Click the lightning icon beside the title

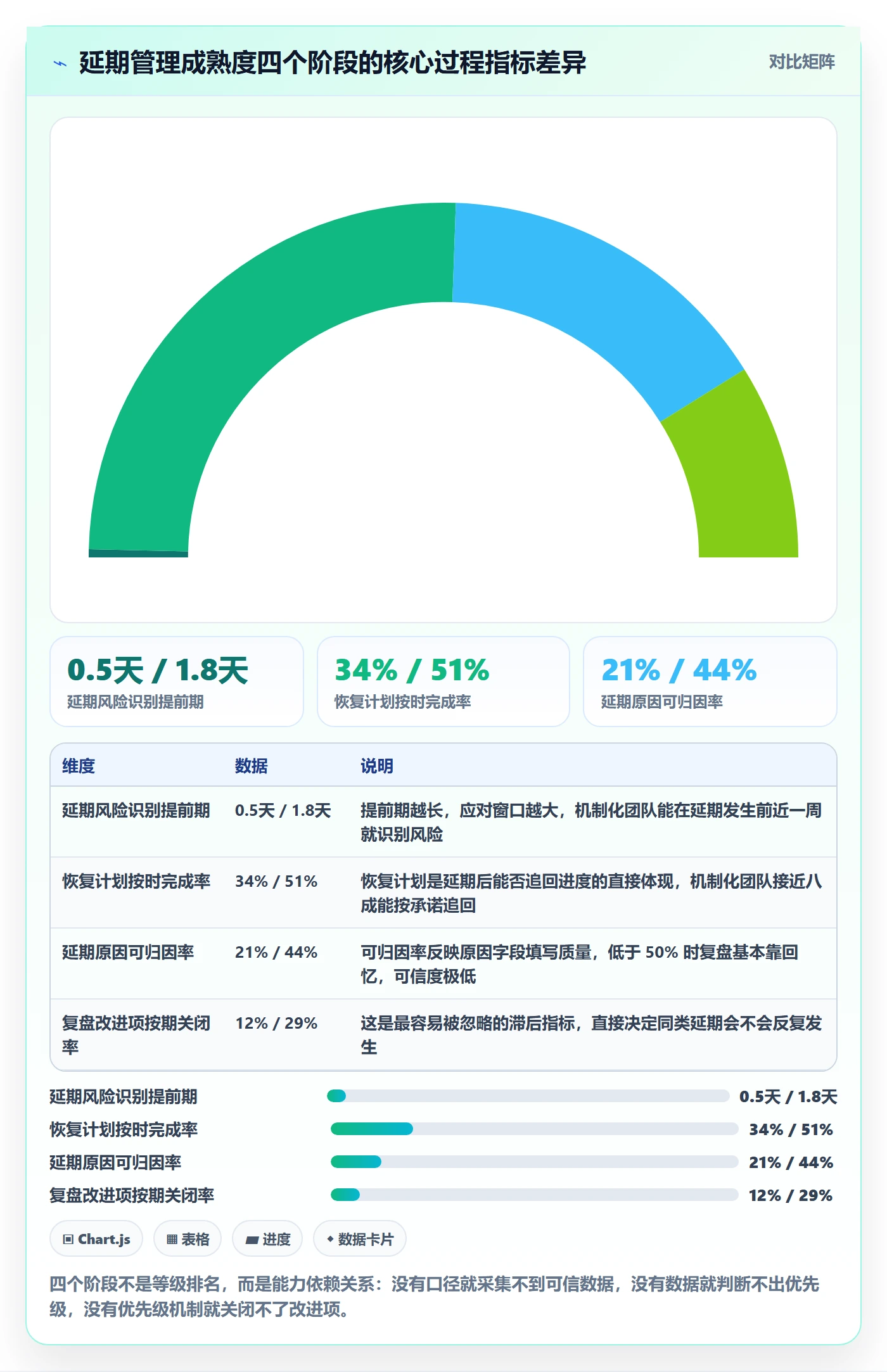[61, 63]
